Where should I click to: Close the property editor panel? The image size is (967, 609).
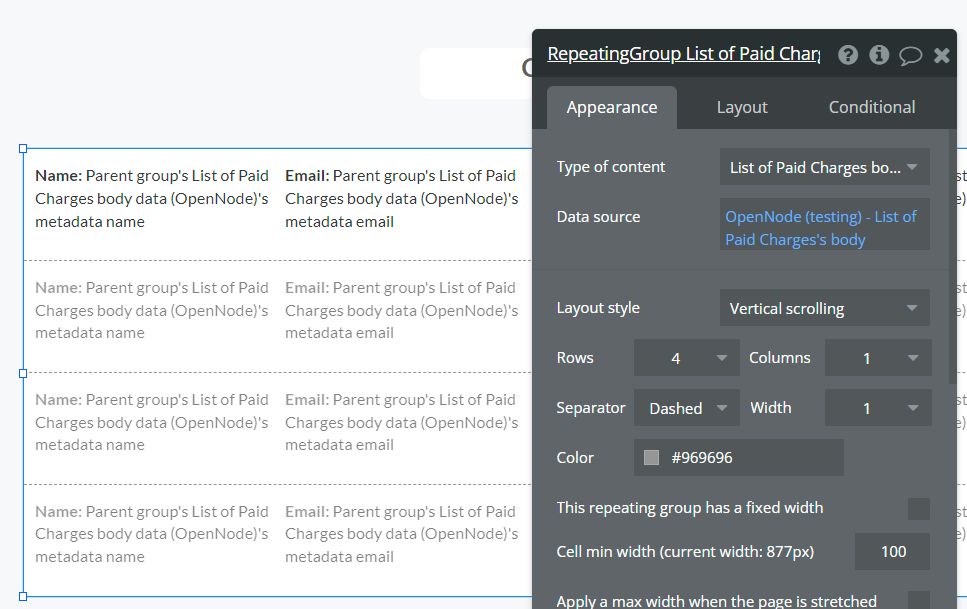[941, 55]
